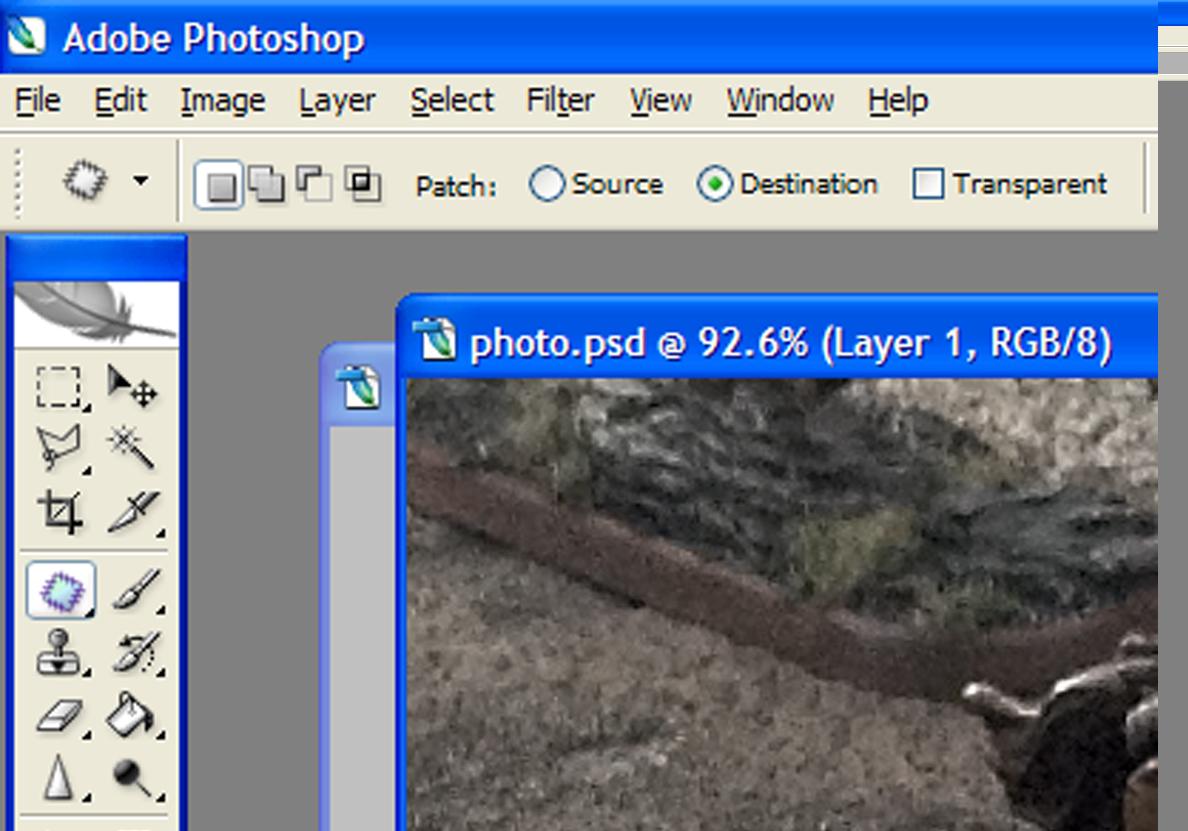The height and width of the screenshot is (831, 1188).
Task: Select the Eraser tool
Action: 61,716
